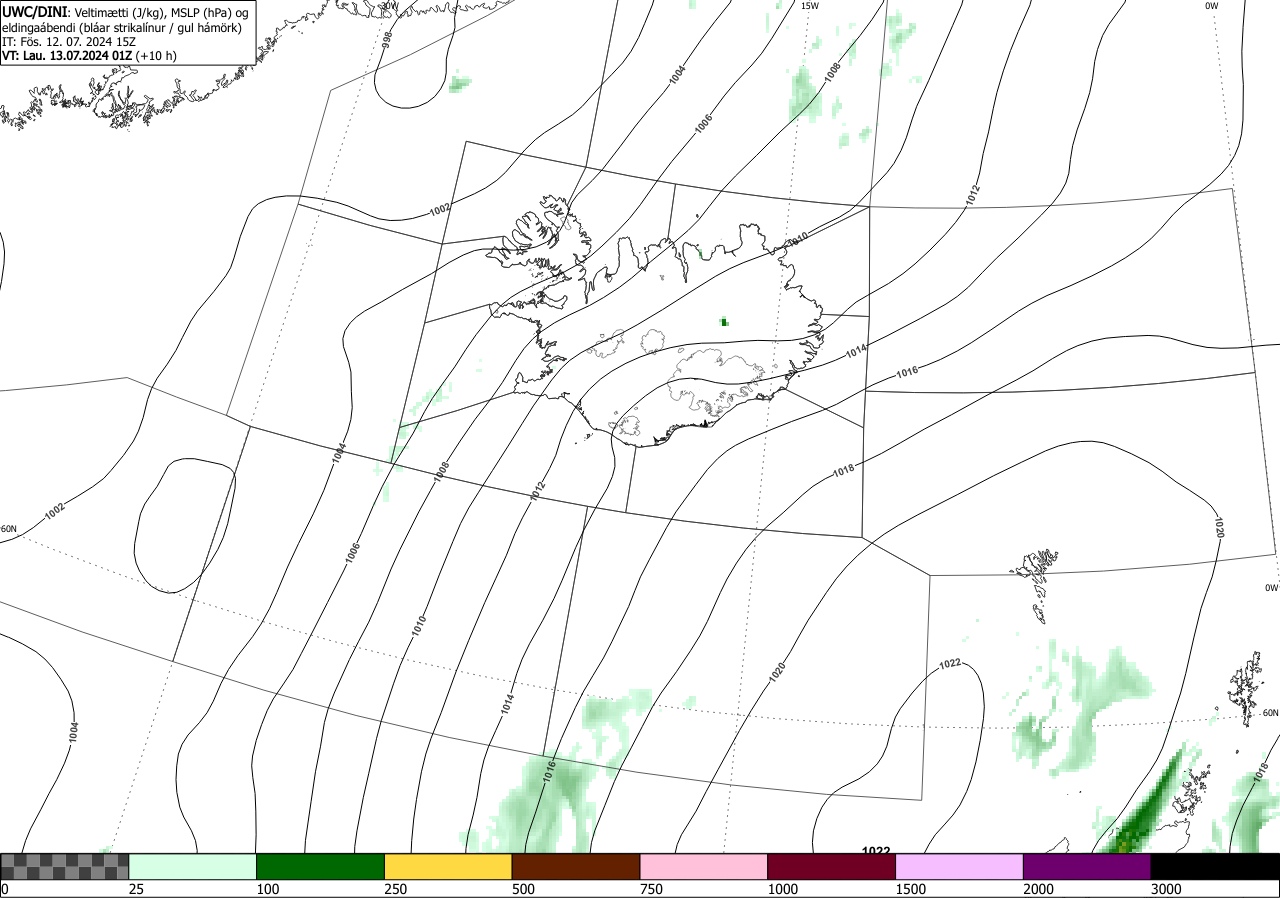Click the 1018 isobar label south of Iceland
This screenshot has height=898, width=1280.
point(843,469)
